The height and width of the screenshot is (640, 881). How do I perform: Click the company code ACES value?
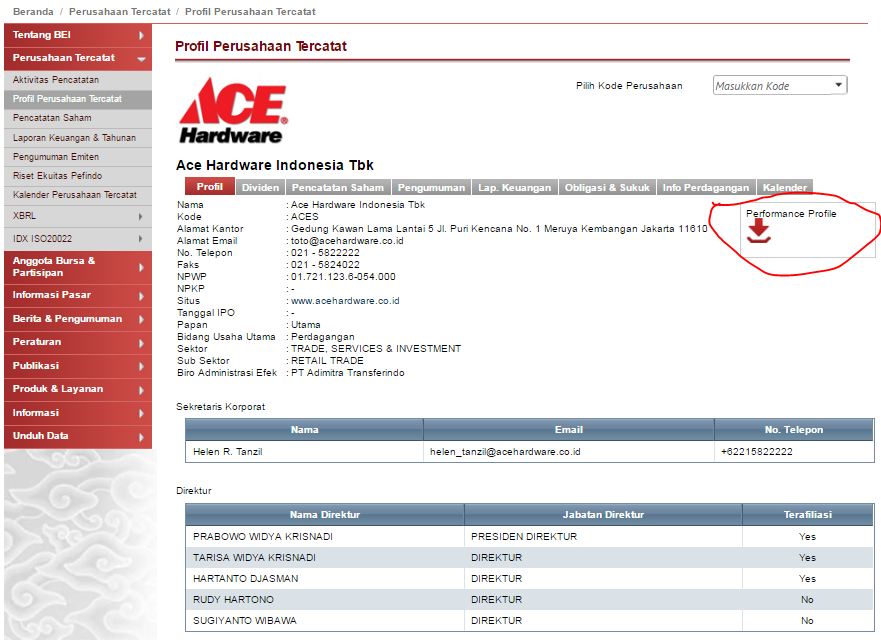[x=305, y=217]
